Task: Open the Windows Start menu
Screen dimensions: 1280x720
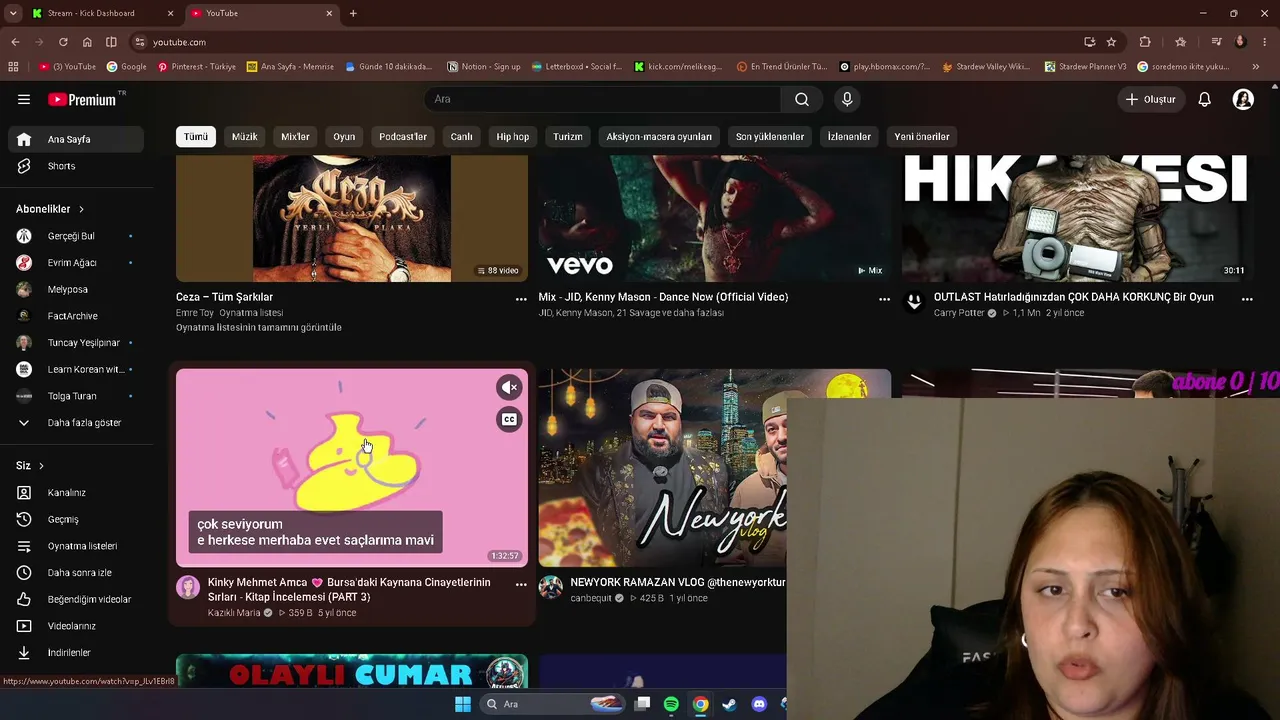Action: tap(463, 704)
